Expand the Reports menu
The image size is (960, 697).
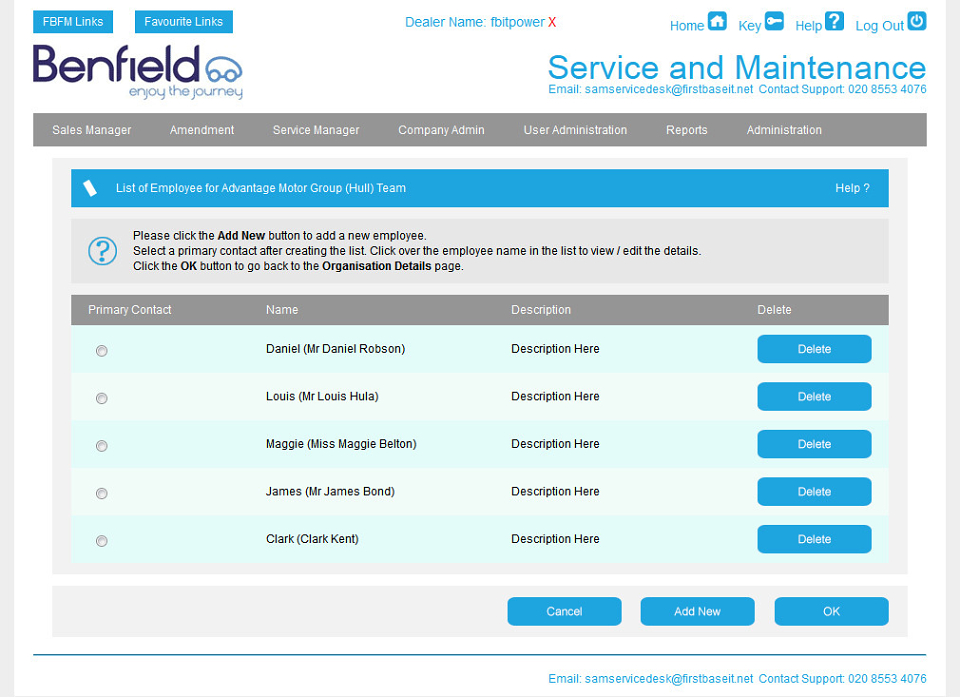[x=686, y=130]
